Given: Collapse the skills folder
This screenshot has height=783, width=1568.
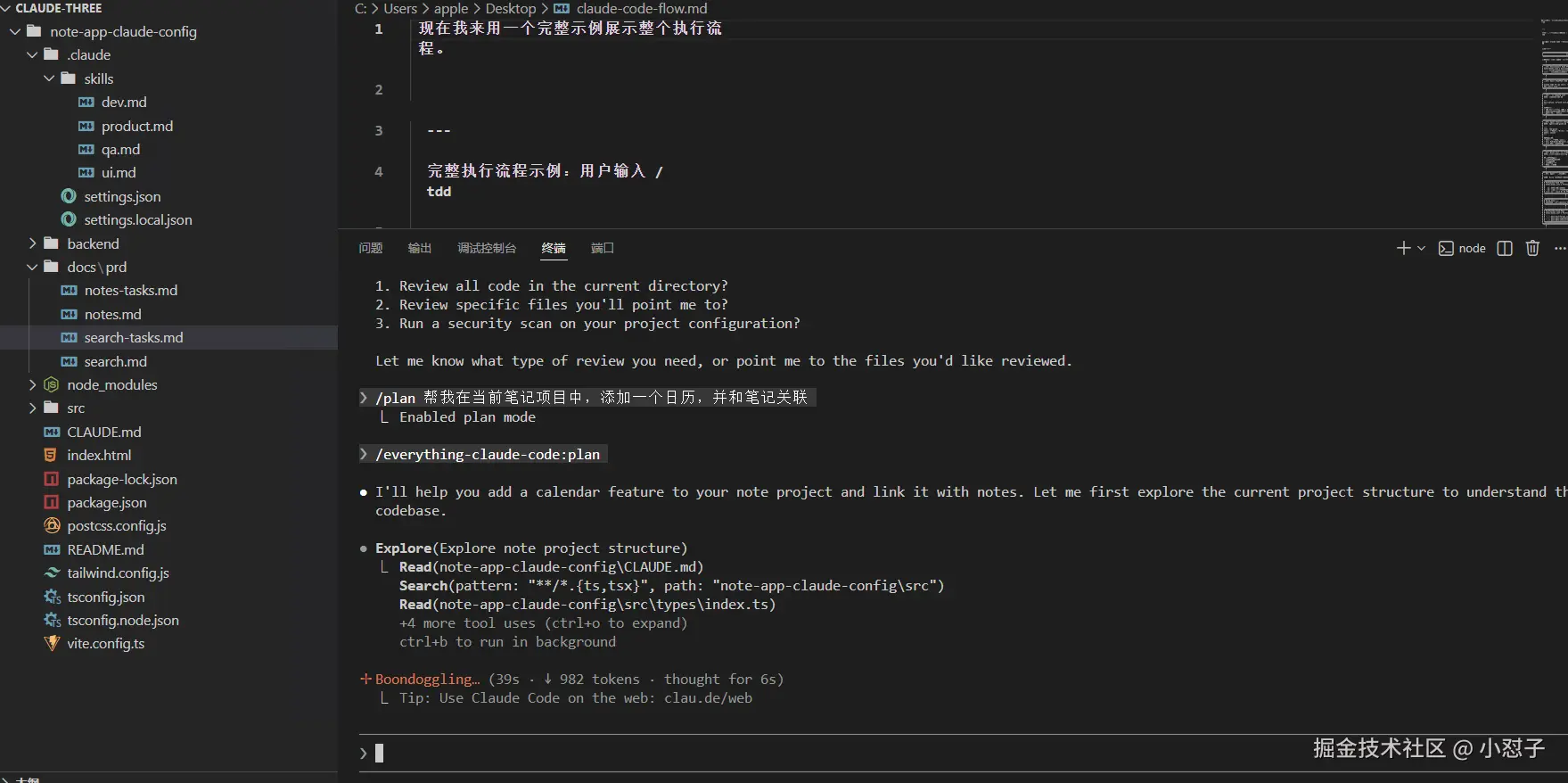Looking at the screenshot, I should [x=50, y=78].
